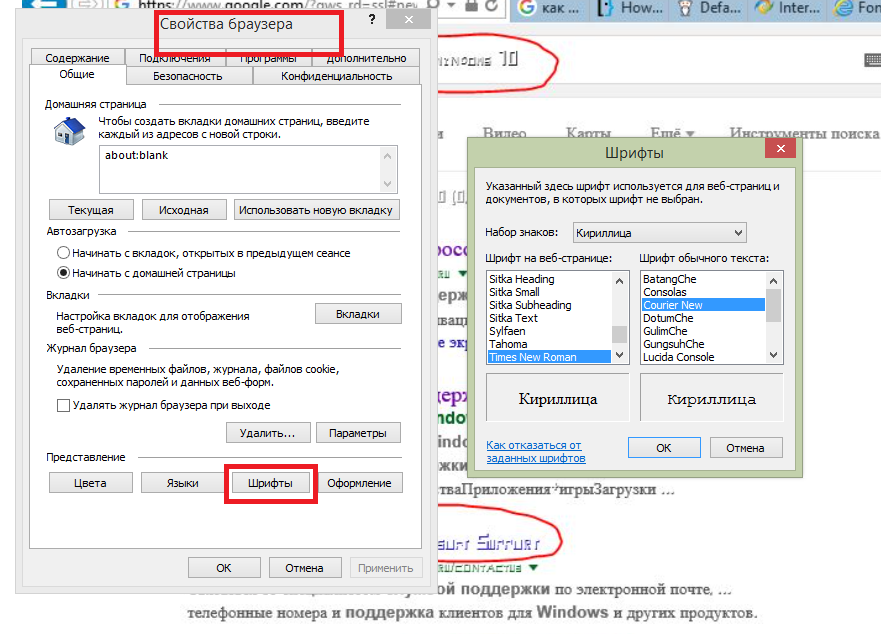Click the question mark help icon
The height and width of the screenshot is (634, 881).
[371, 19]
